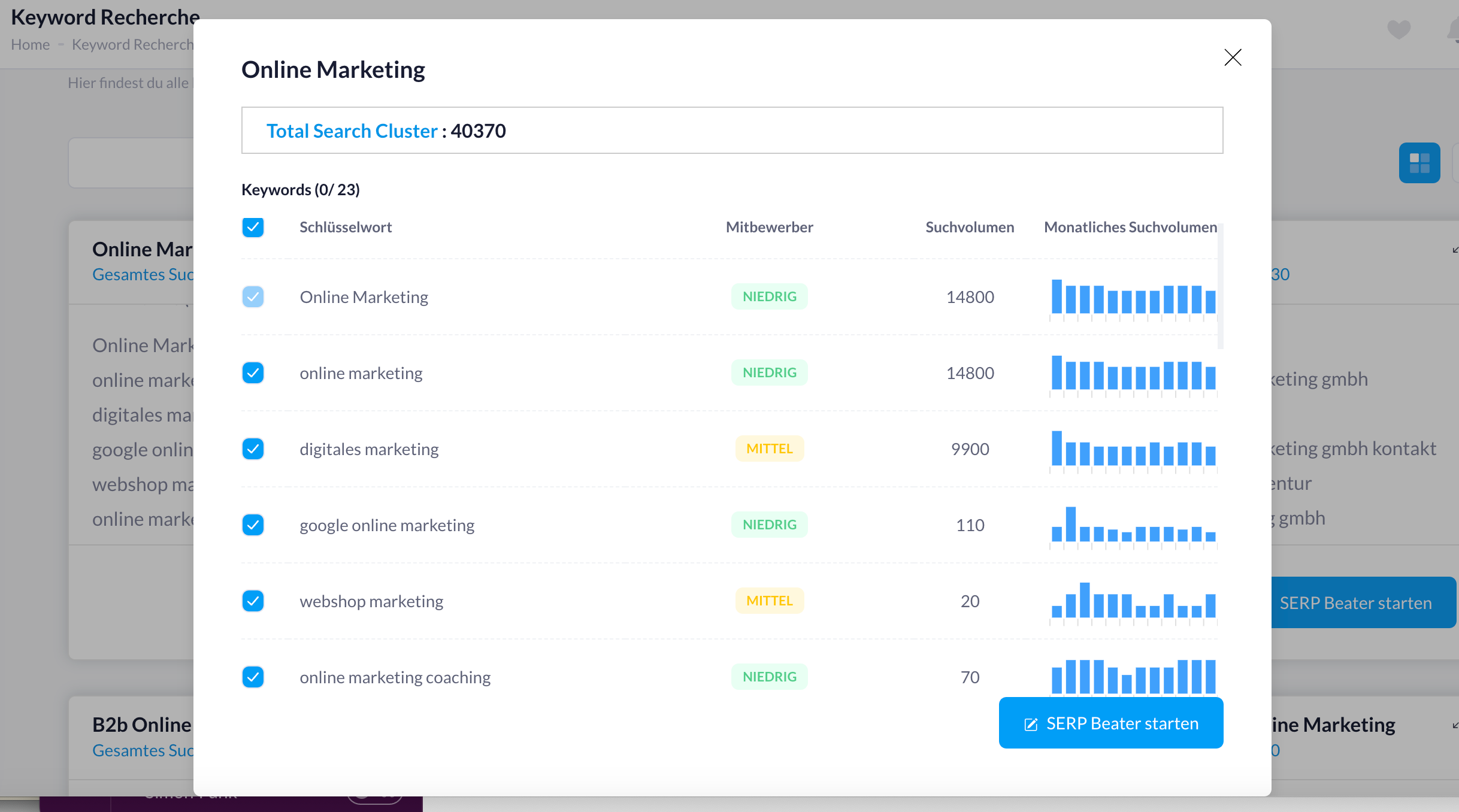Sort by Mitbewerber column header
The height and width of the screenshot is (812, 1459).
pyautogui.click(x=769, y=227)
